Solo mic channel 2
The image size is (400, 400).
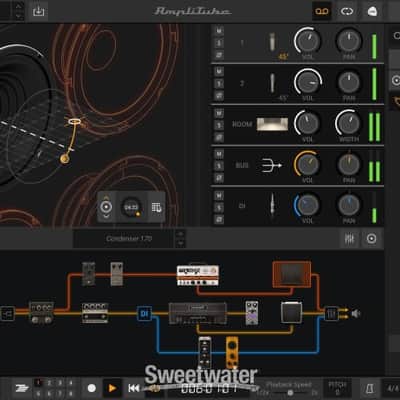tap(219, 83)
